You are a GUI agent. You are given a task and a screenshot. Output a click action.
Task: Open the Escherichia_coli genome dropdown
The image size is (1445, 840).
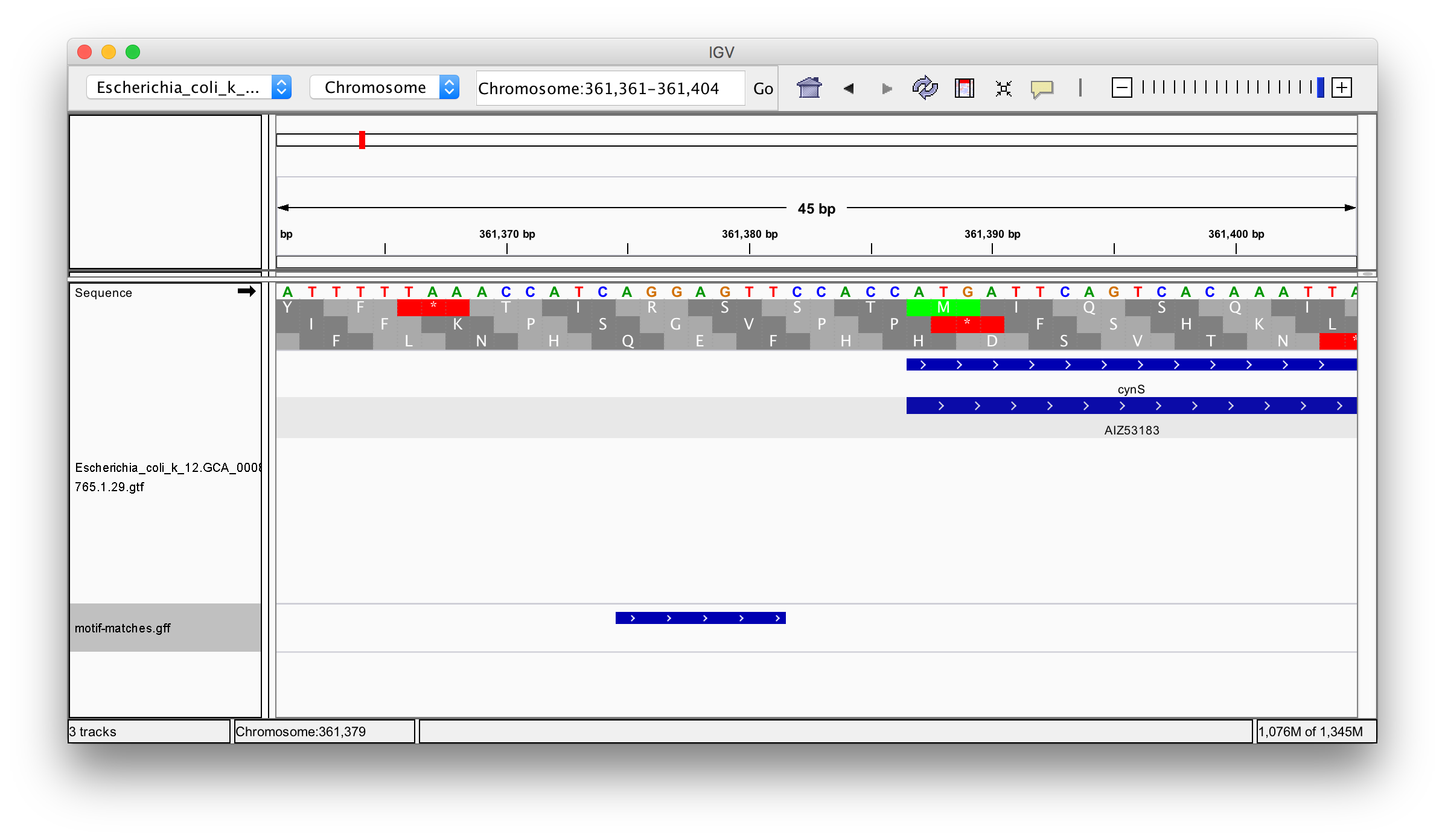pyautogui.click(x=189, y=87)
